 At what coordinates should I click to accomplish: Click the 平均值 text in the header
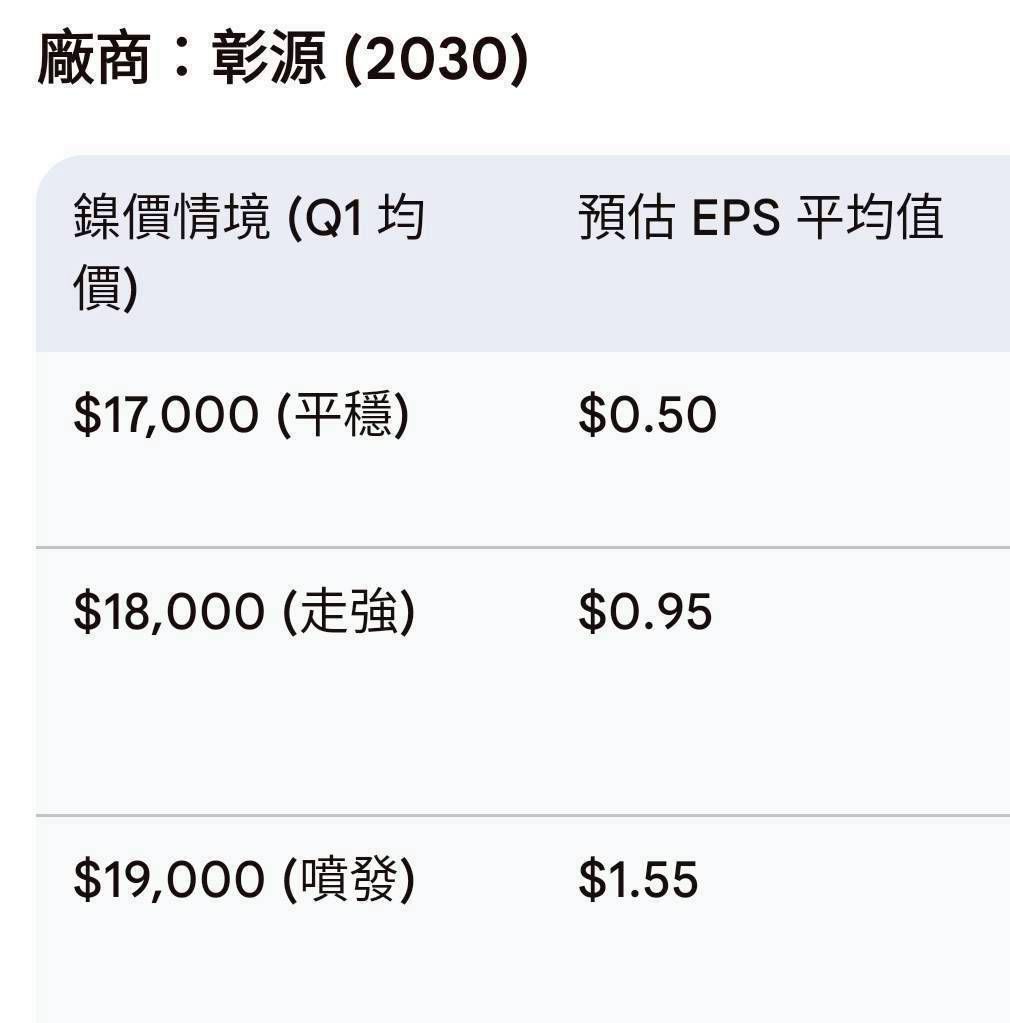(869, 218)
